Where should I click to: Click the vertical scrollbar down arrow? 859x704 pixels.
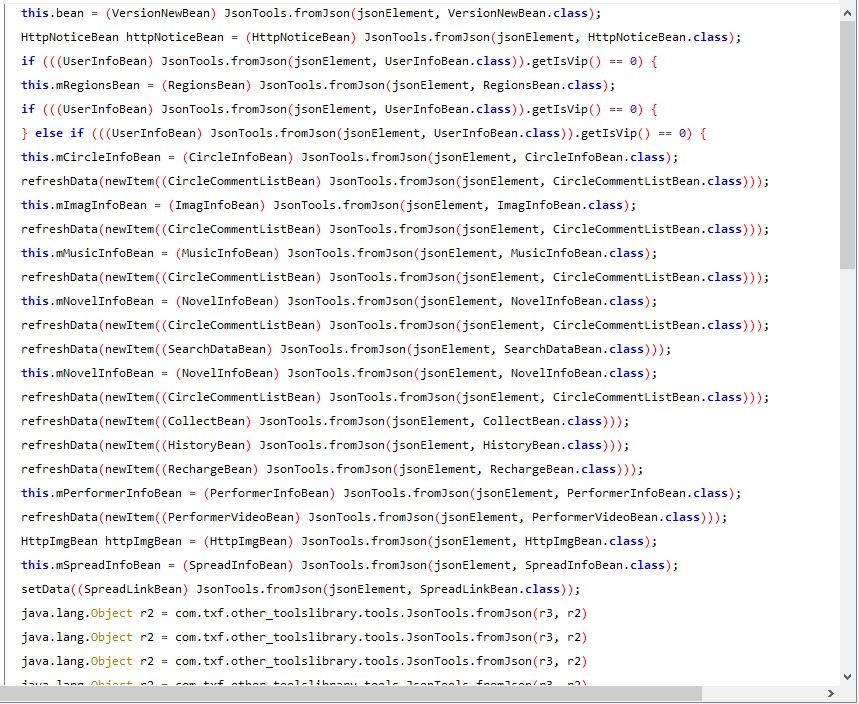tap(847, 676)
